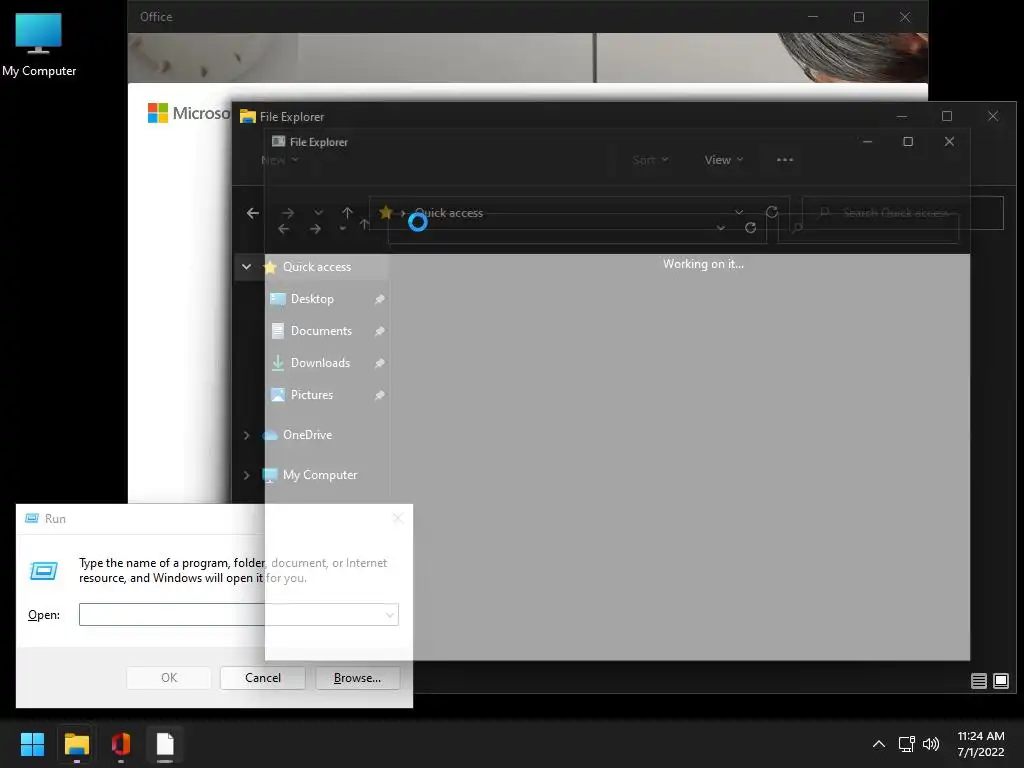Screen dimensions: 1024x768
Task: Click Browse... in the Run dialog
Action: (x=357, y=678)
